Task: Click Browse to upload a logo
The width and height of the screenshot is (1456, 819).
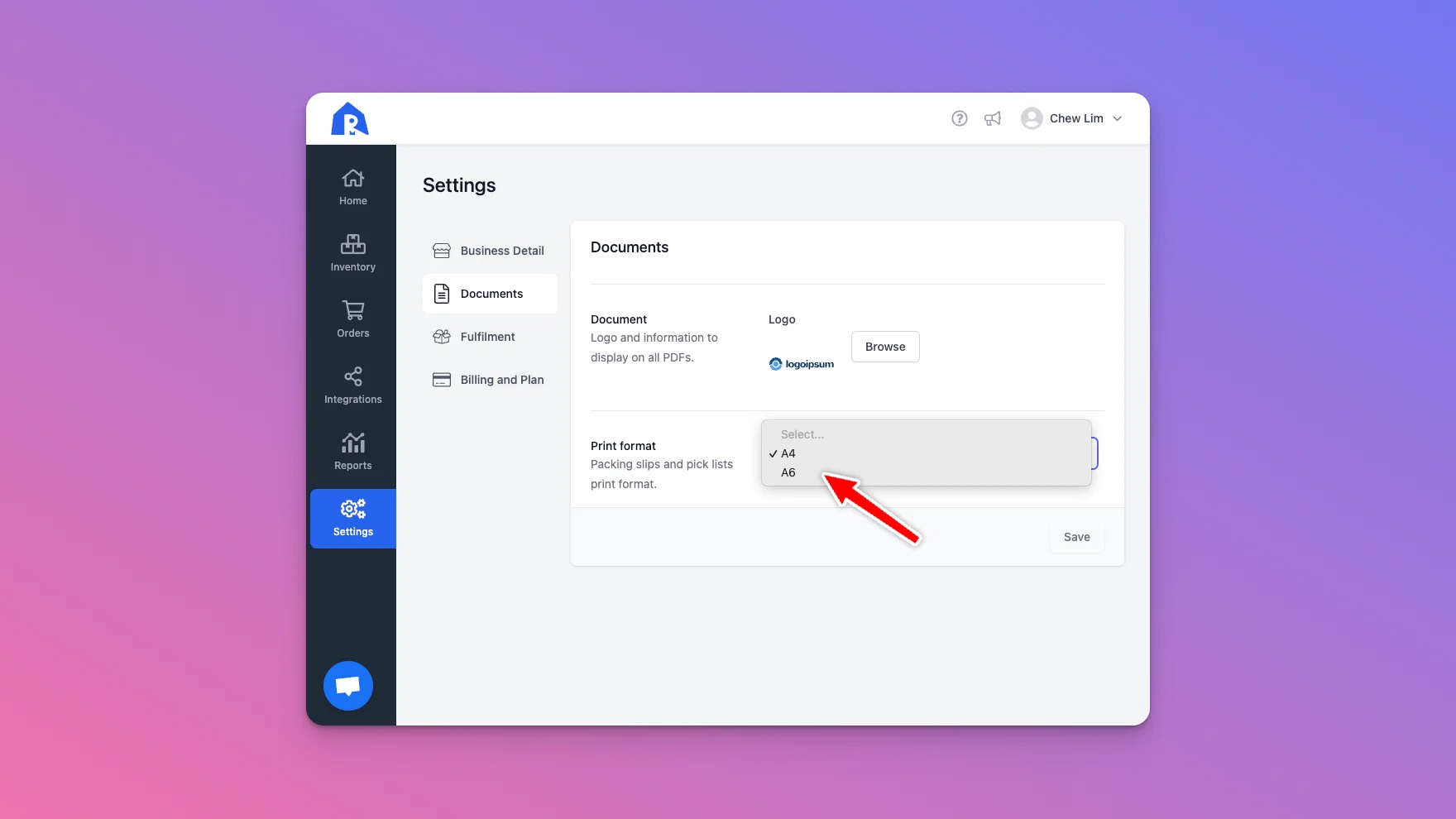Action: pyautogui.click(x=885, y=347)
